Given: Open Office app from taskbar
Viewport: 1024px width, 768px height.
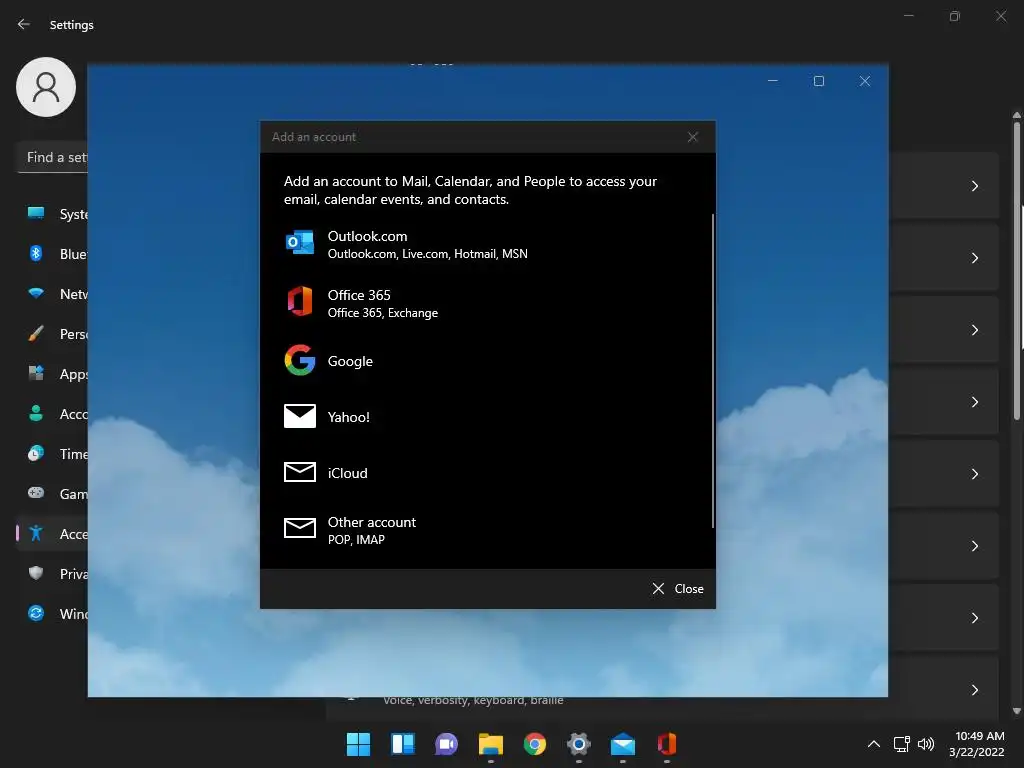Looking at the screenshot, I should (666, 744).
